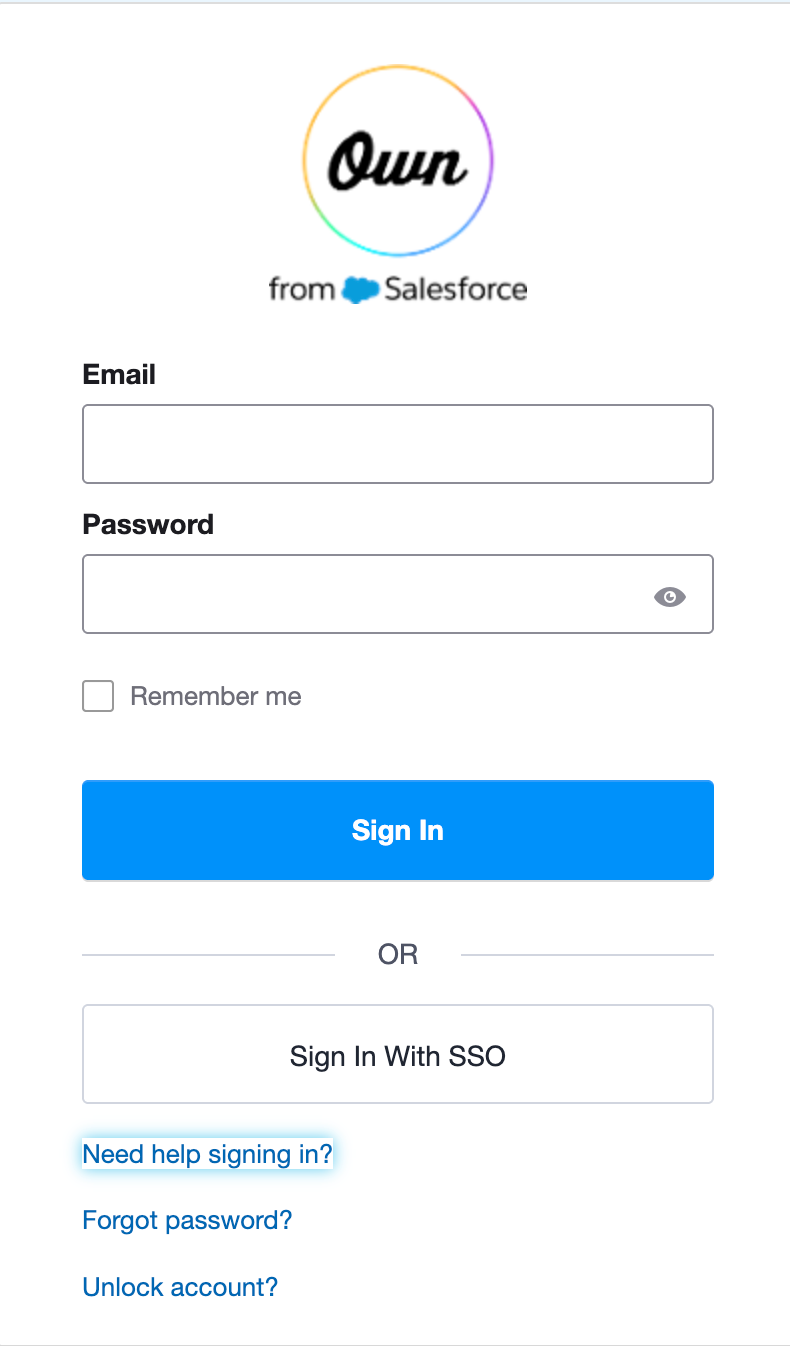
Task: Choose Sign In With SSO
Action: click(397, 1054)
